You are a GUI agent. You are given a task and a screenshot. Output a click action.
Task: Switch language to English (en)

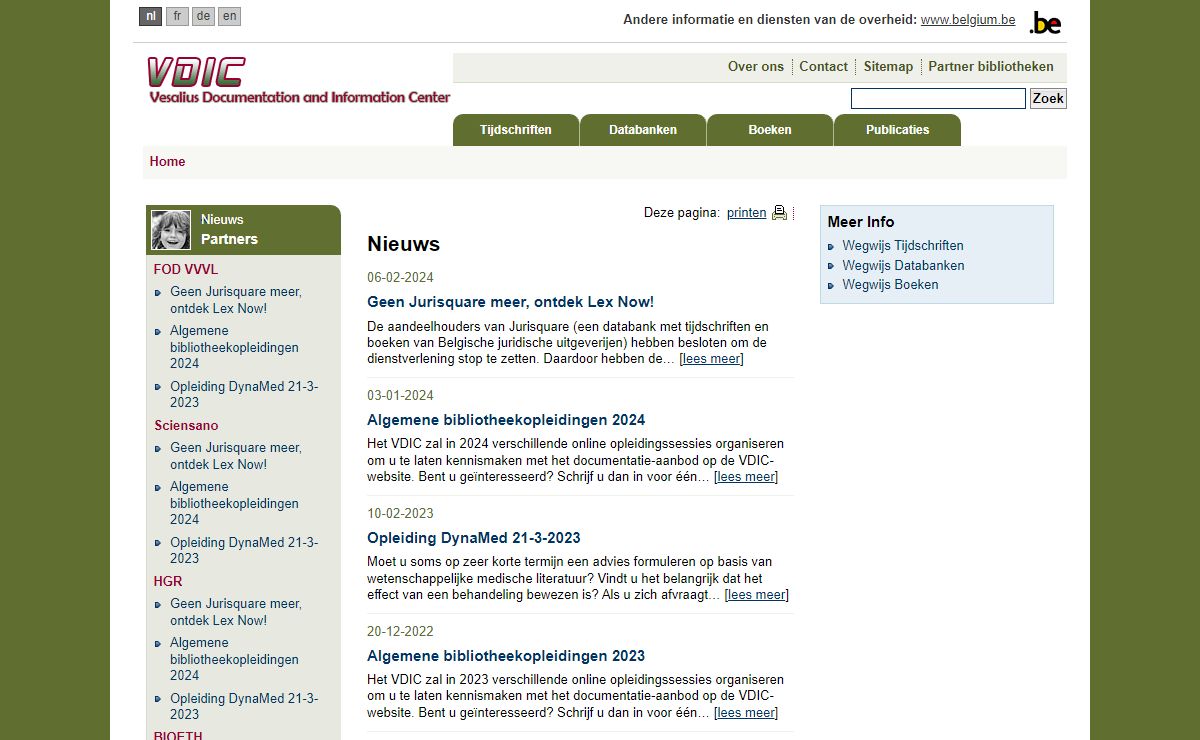pyautogui.click(x=229, y=16)
